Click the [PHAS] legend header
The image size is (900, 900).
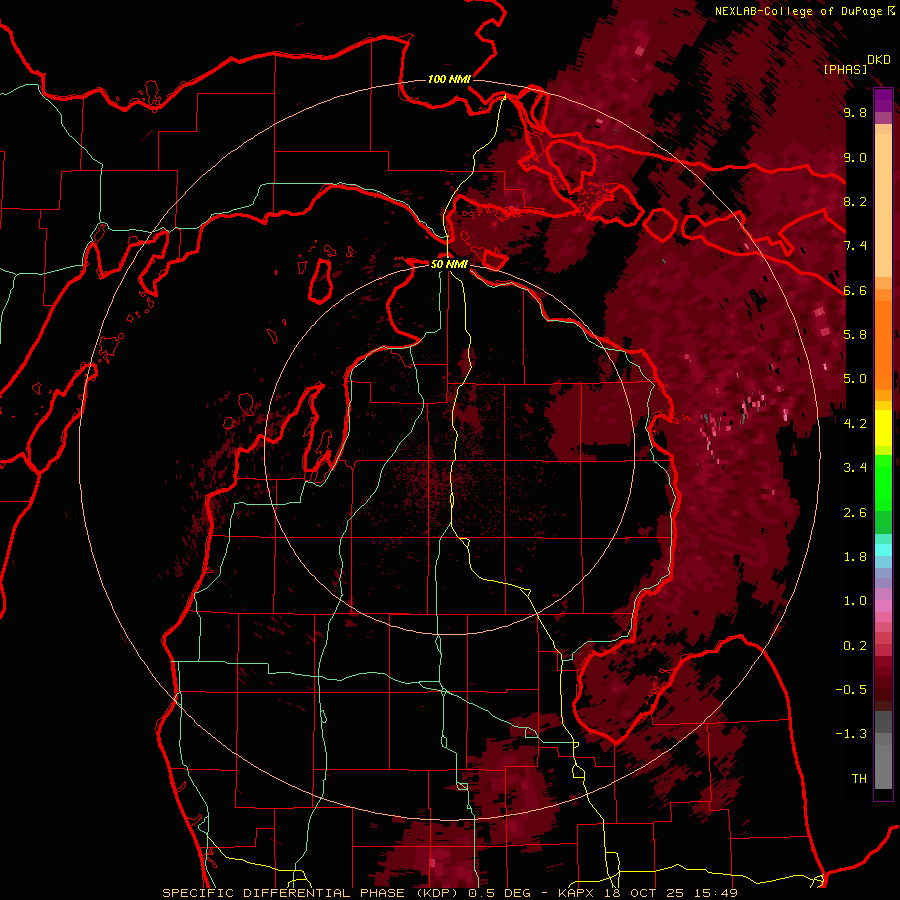point(845,69)
